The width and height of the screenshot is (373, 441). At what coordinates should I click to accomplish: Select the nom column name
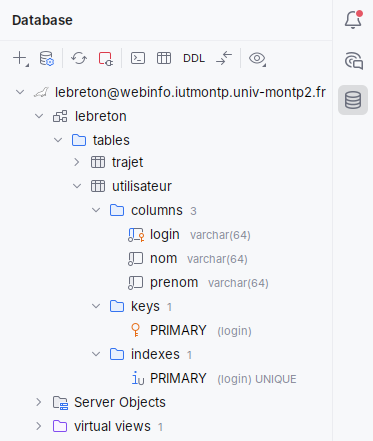[x=164, y=259]
